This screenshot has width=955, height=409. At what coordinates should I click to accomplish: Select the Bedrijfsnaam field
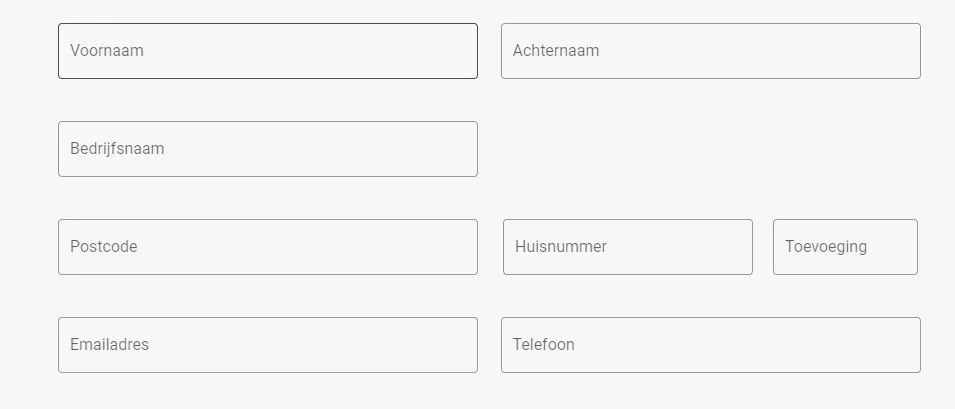click(267, 149)
